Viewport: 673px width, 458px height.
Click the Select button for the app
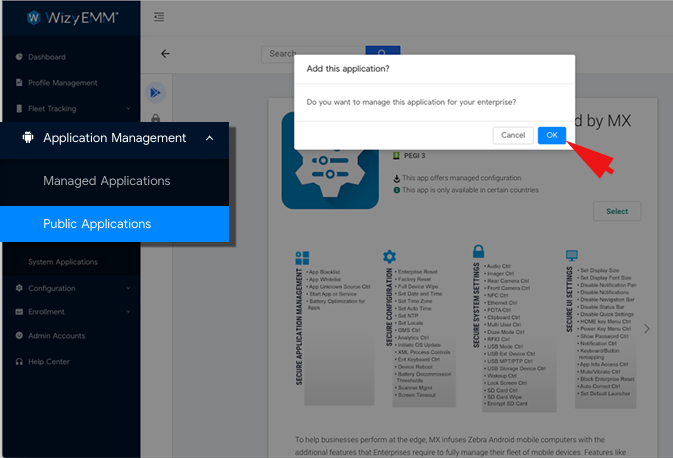tap(617, 211)
